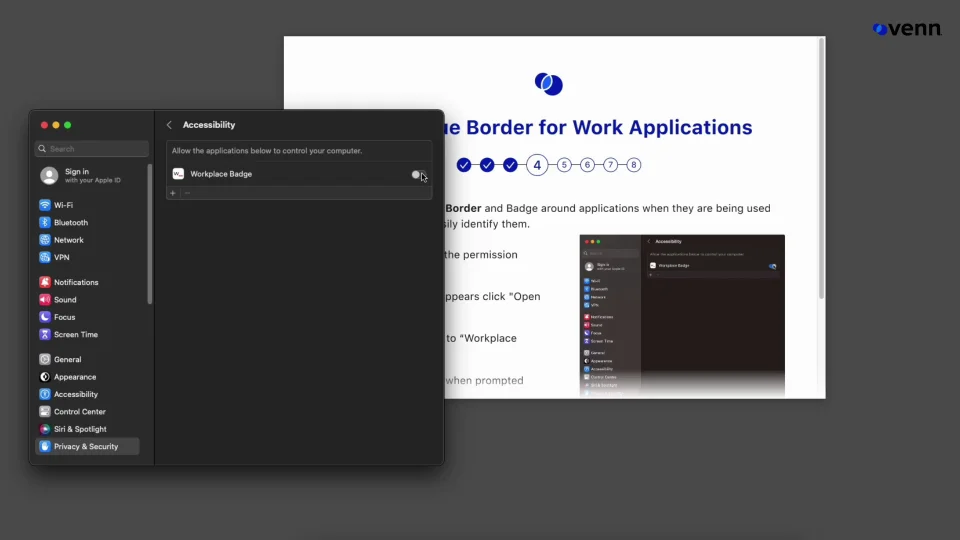This screenshot has width=960, height=540.
Task: Select the Control Center label in the sidebar
Action: [x=80, y=411]
